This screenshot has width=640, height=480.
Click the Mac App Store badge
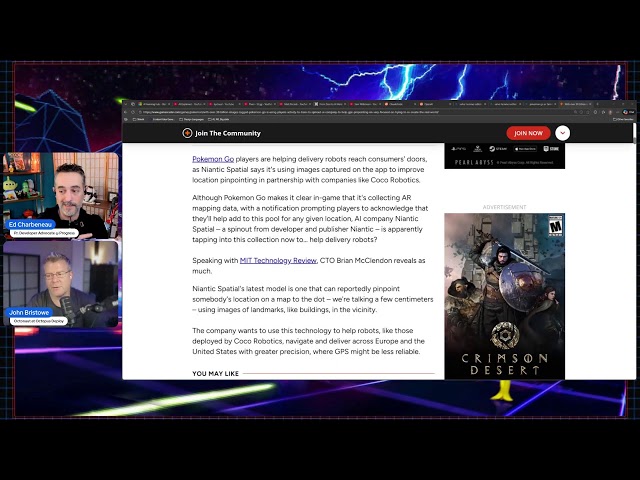tap(525, 149)
